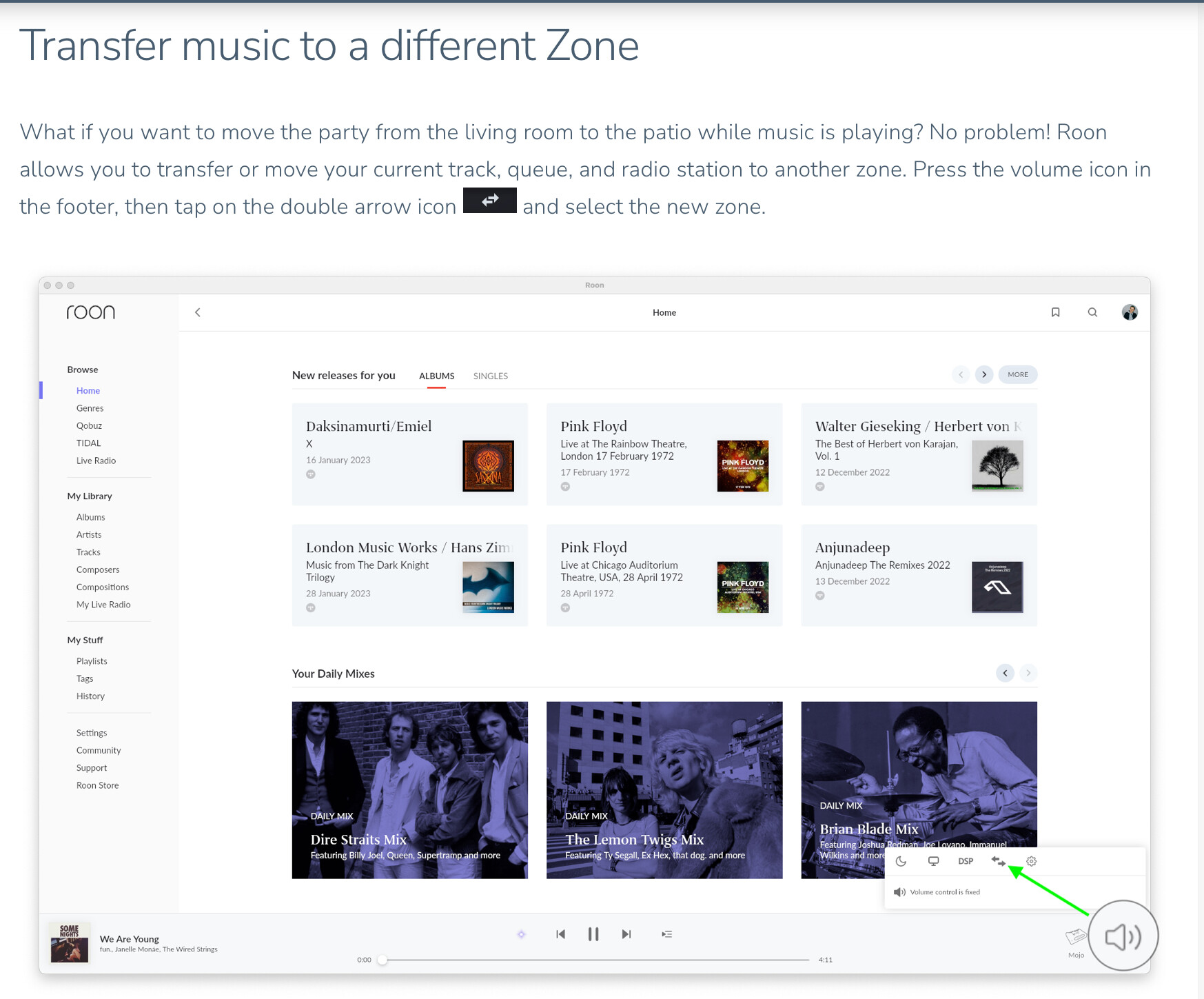Go back with the left chevron
Screen dimensions: 1204x999
tap(198, 312)
